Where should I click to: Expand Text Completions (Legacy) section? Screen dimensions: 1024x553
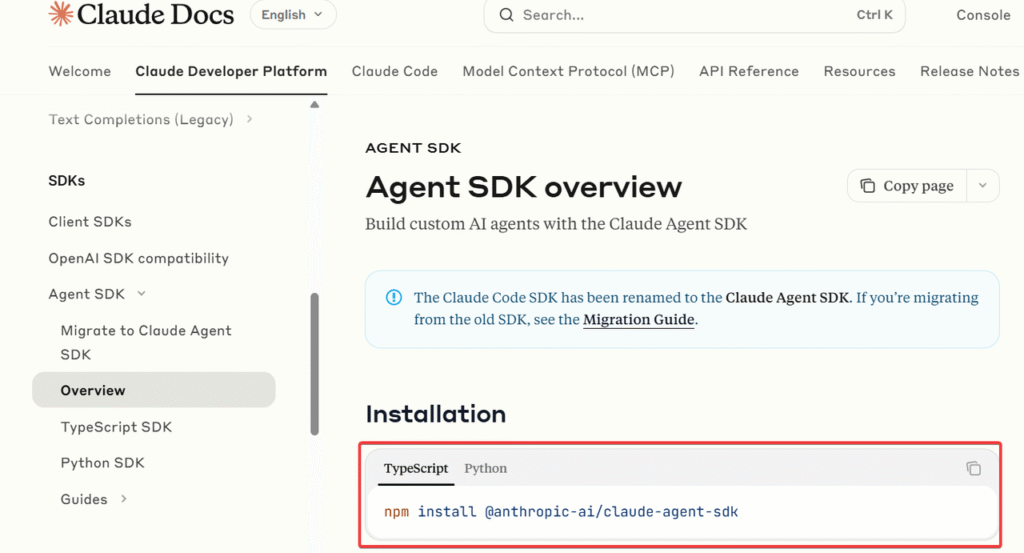coord(249,120)
